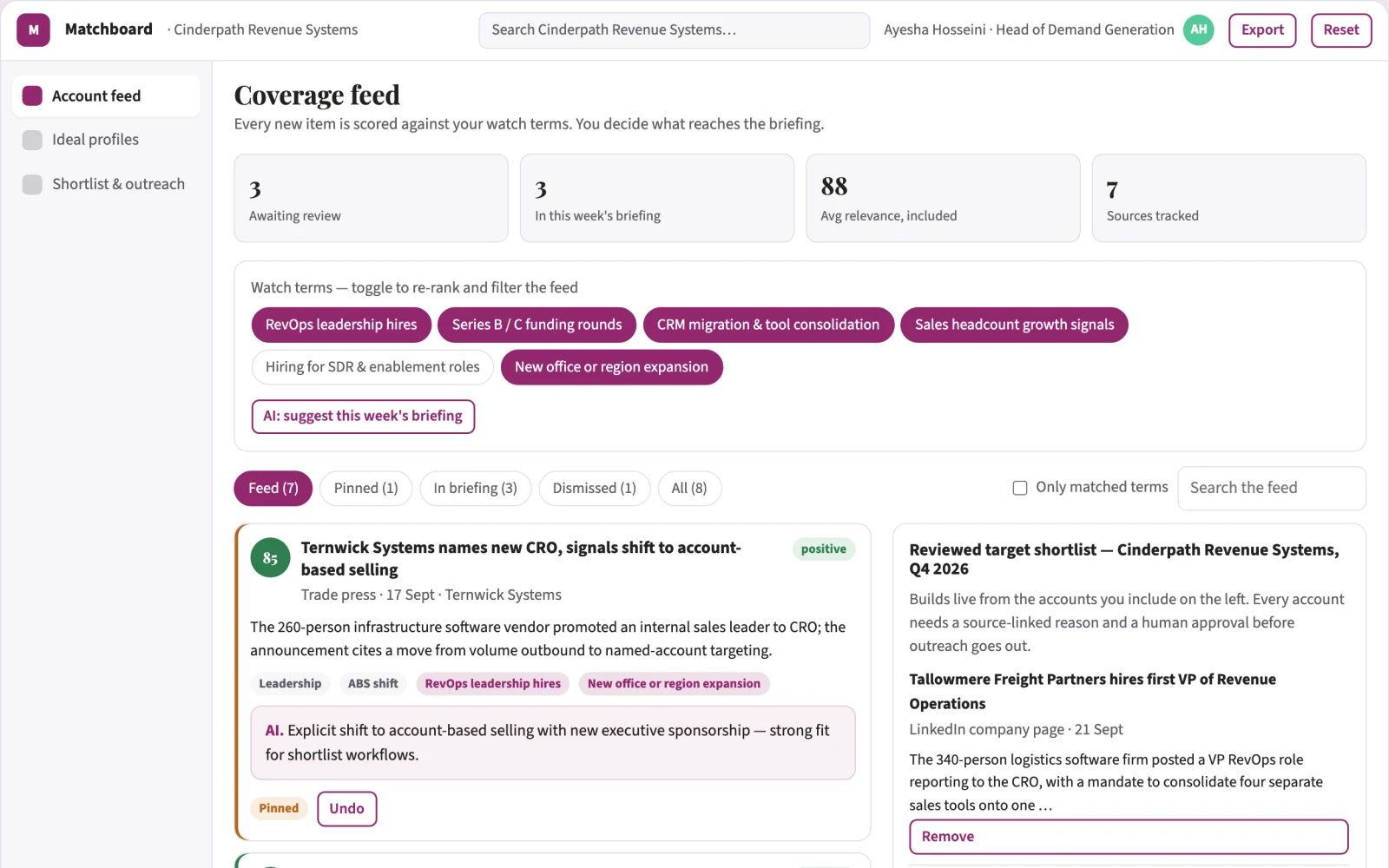Click the Sources tracked stat card

click(1228, 198)
